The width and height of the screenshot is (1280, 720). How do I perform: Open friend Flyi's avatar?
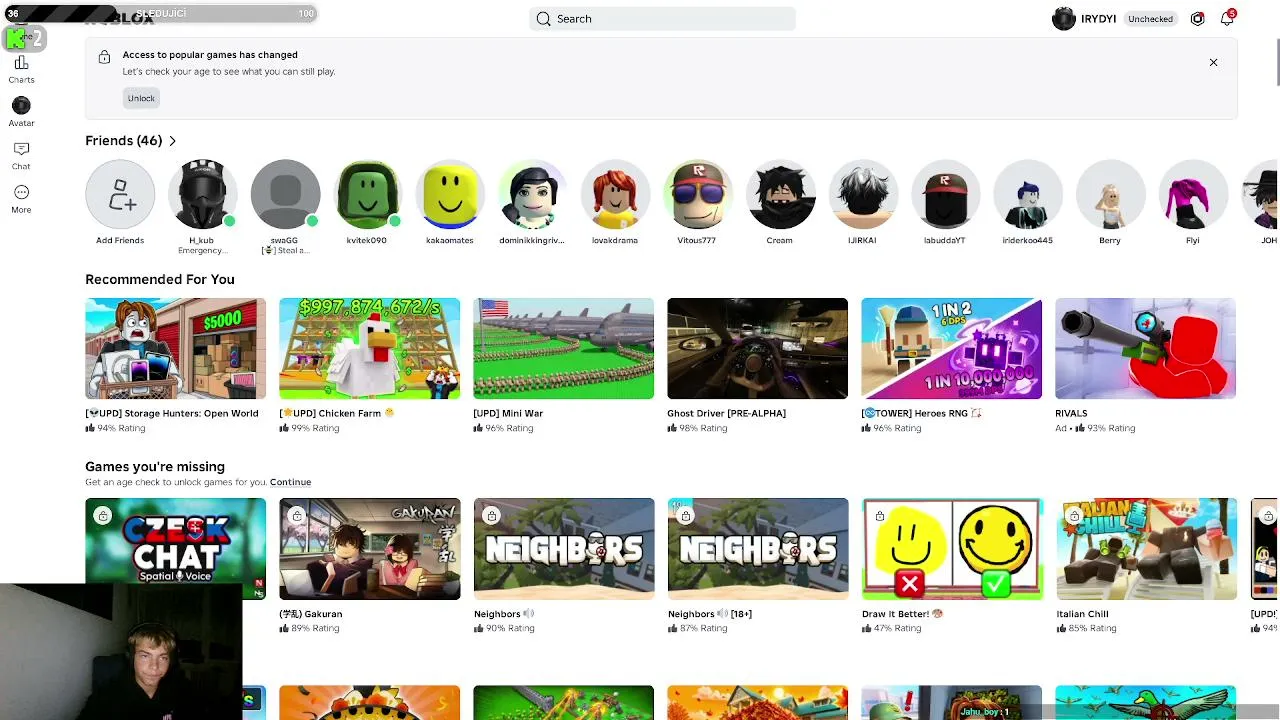coord(1192,194)
